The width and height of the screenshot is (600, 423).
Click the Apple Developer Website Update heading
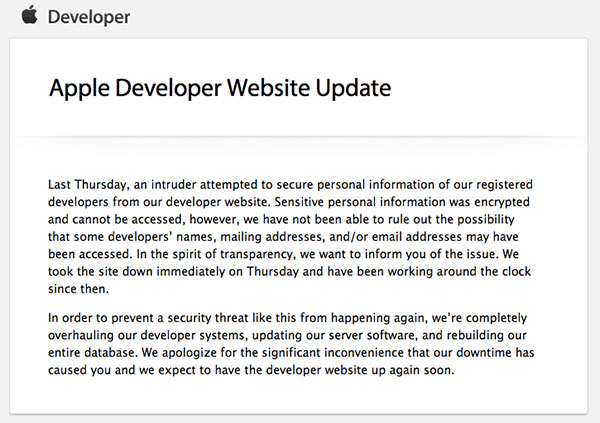tap(220, 88)
